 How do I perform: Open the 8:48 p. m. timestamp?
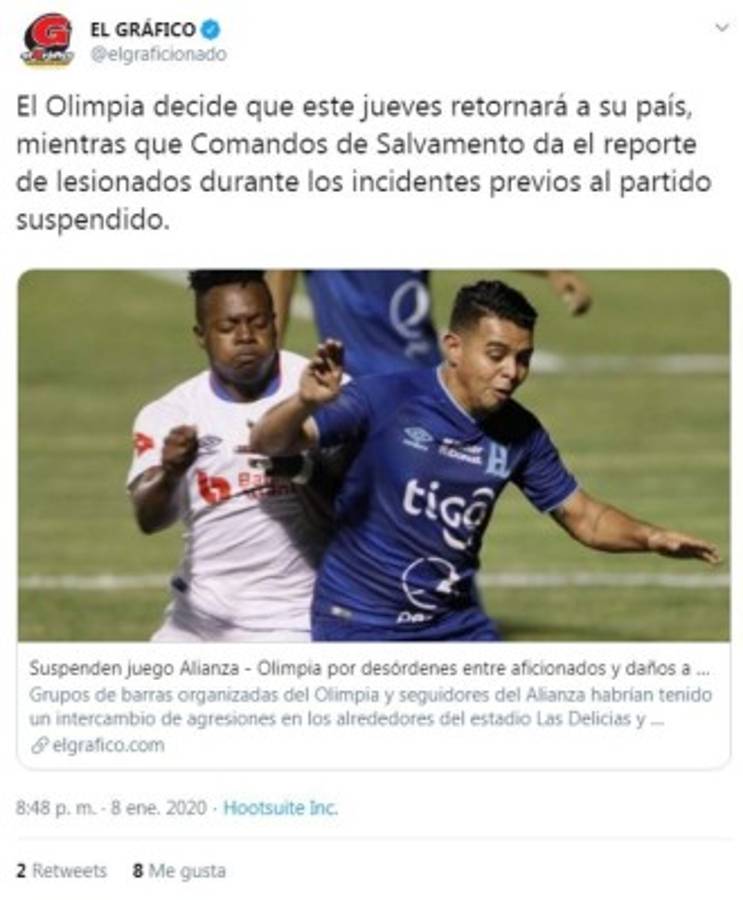56,808
